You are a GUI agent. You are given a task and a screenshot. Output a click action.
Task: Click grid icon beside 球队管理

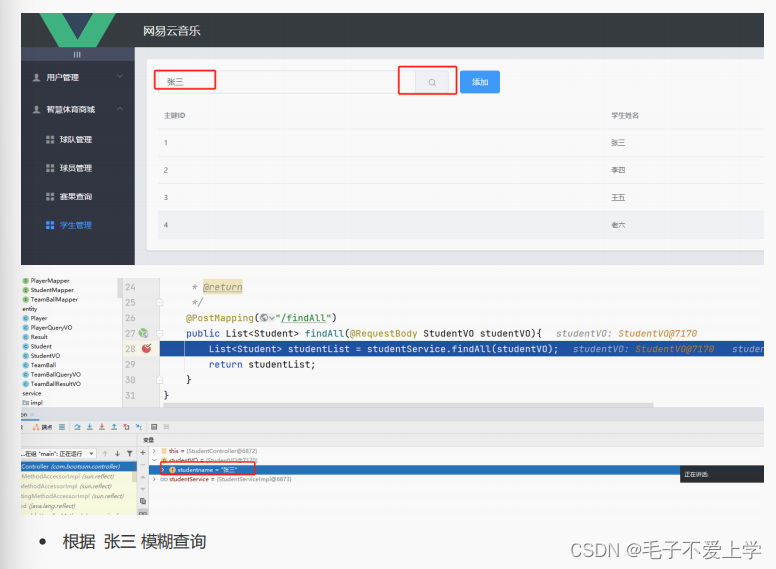pos(50,140)
